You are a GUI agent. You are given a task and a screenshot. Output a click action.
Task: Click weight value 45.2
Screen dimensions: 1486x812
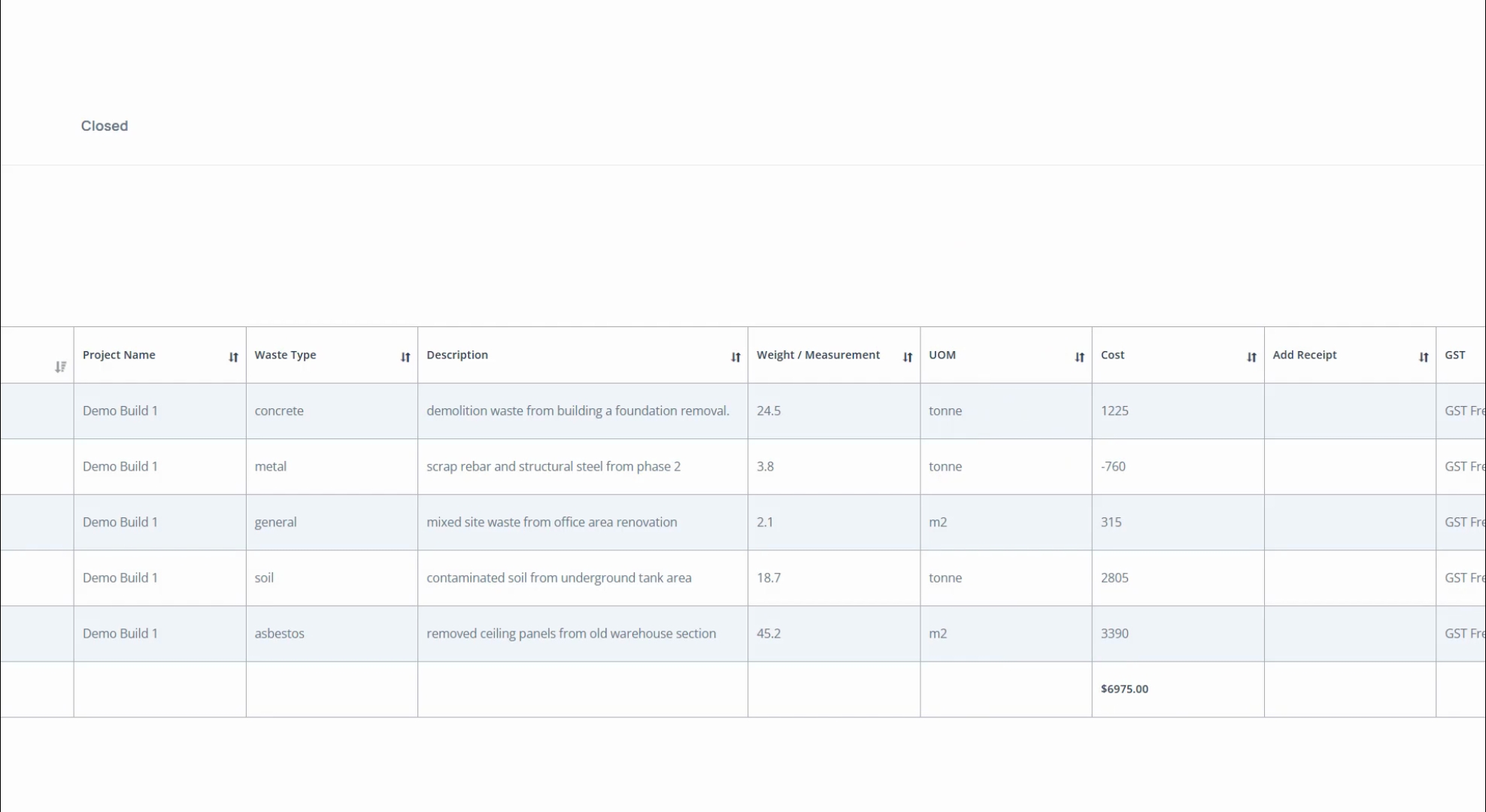click(769, 633)
